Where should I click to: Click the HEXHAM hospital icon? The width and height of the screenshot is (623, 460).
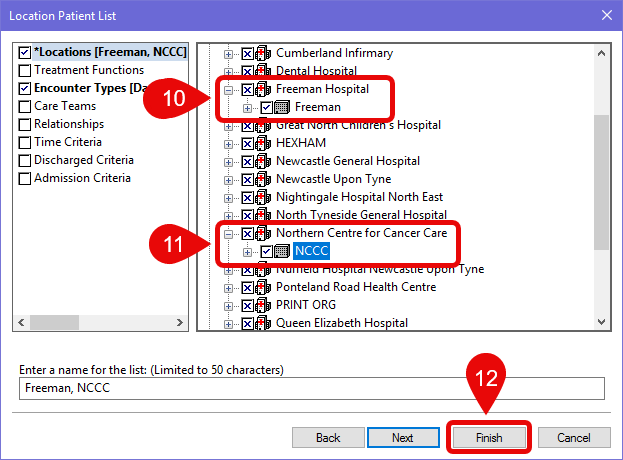pos(263,143)
